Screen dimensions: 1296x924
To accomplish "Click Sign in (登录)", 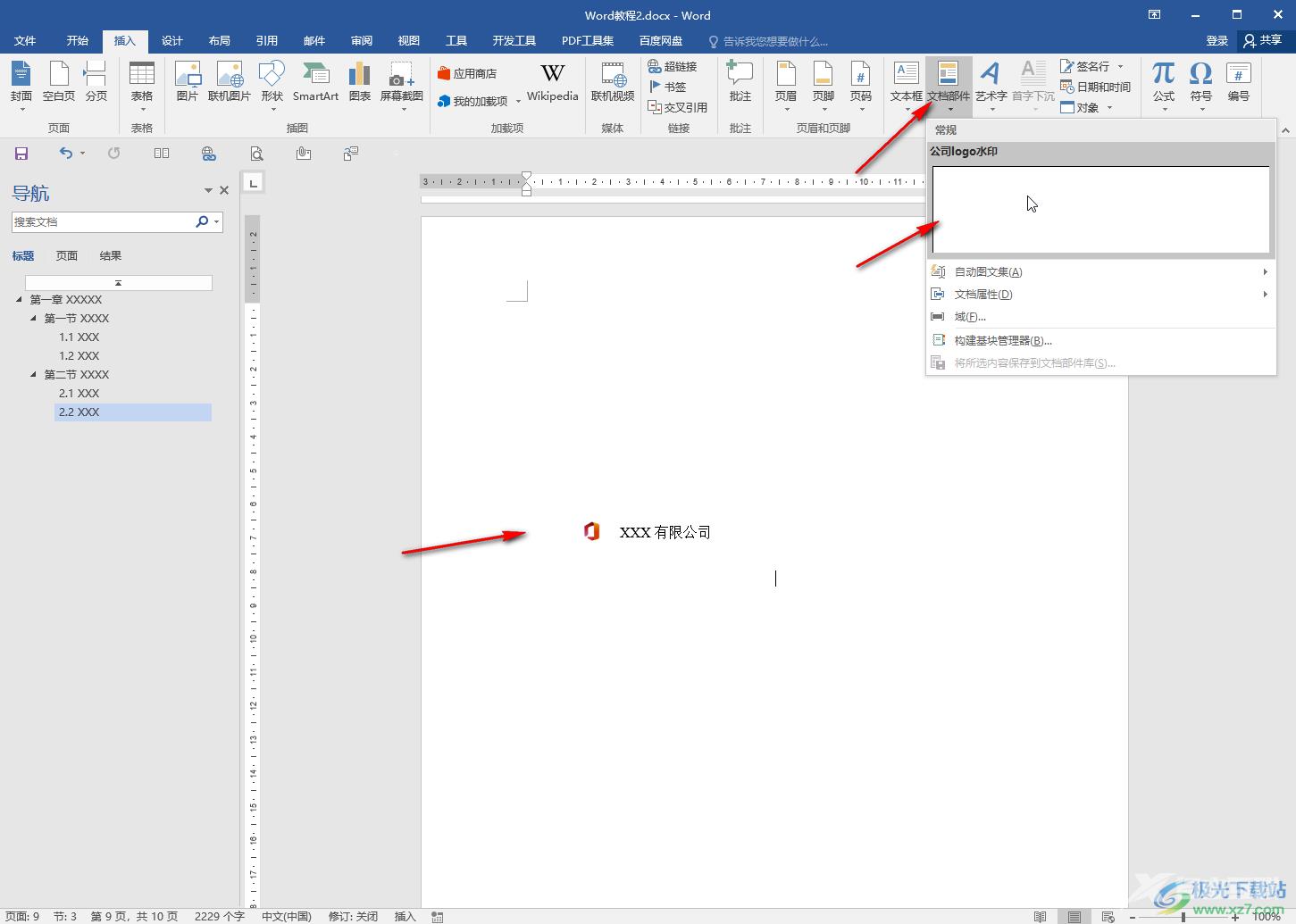I will 1217,41.
